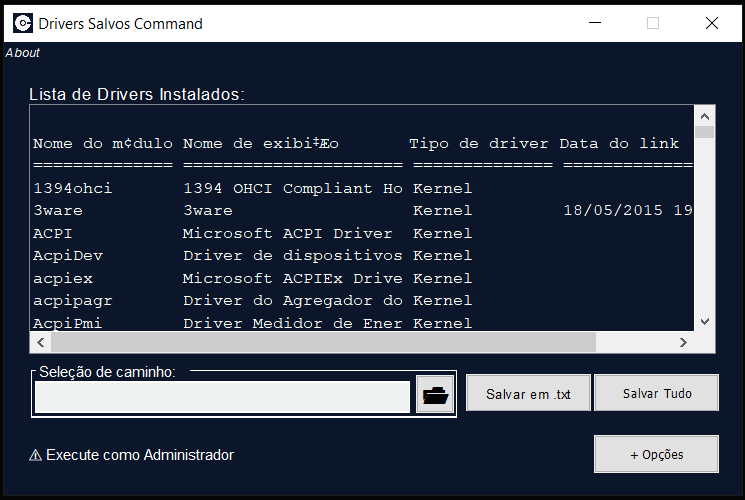Select the 1394ohci driver row

tap(250, 188)
